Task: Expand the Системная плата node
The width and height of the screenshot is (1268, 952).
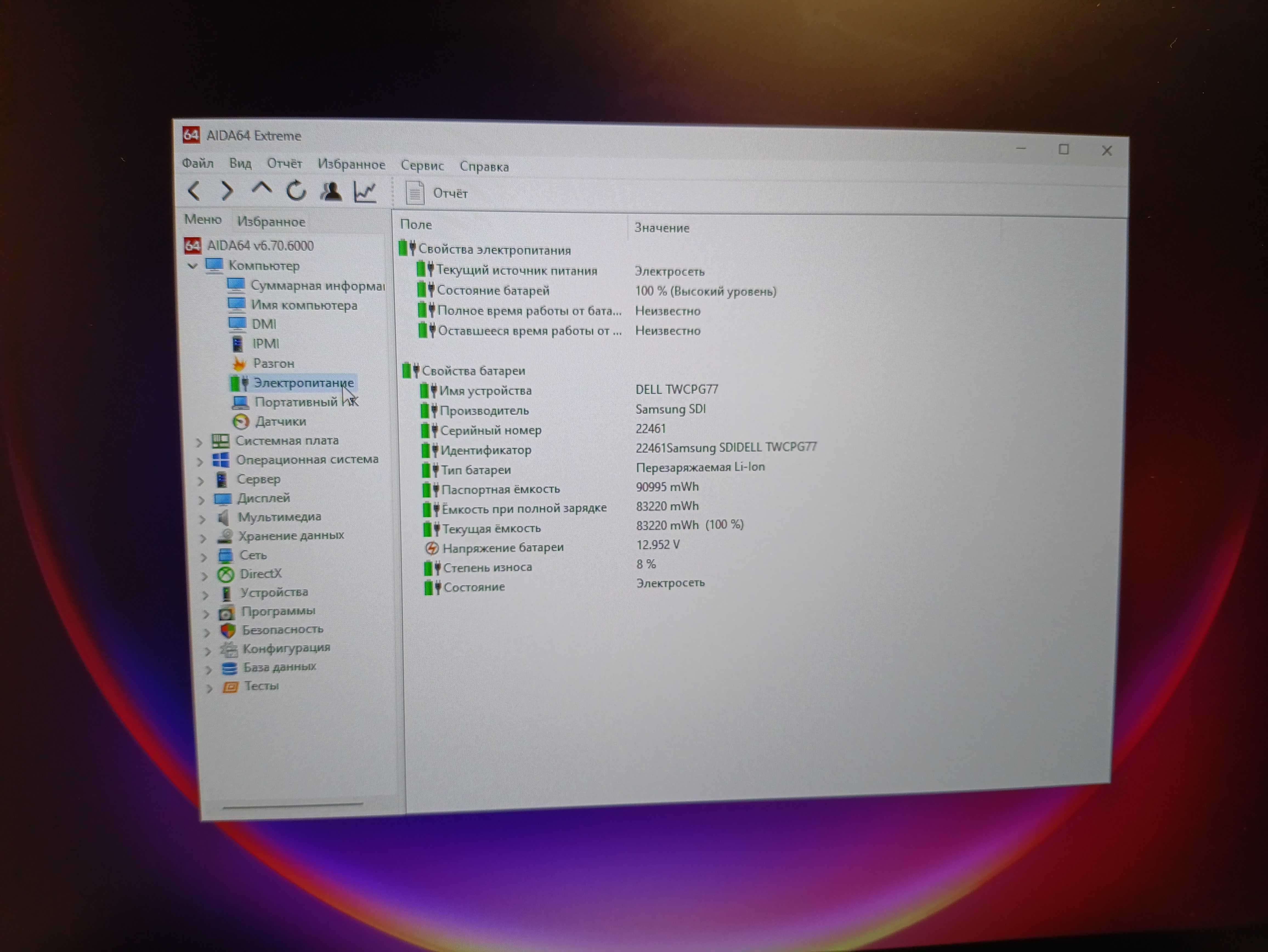Action: tap(199, 443)
